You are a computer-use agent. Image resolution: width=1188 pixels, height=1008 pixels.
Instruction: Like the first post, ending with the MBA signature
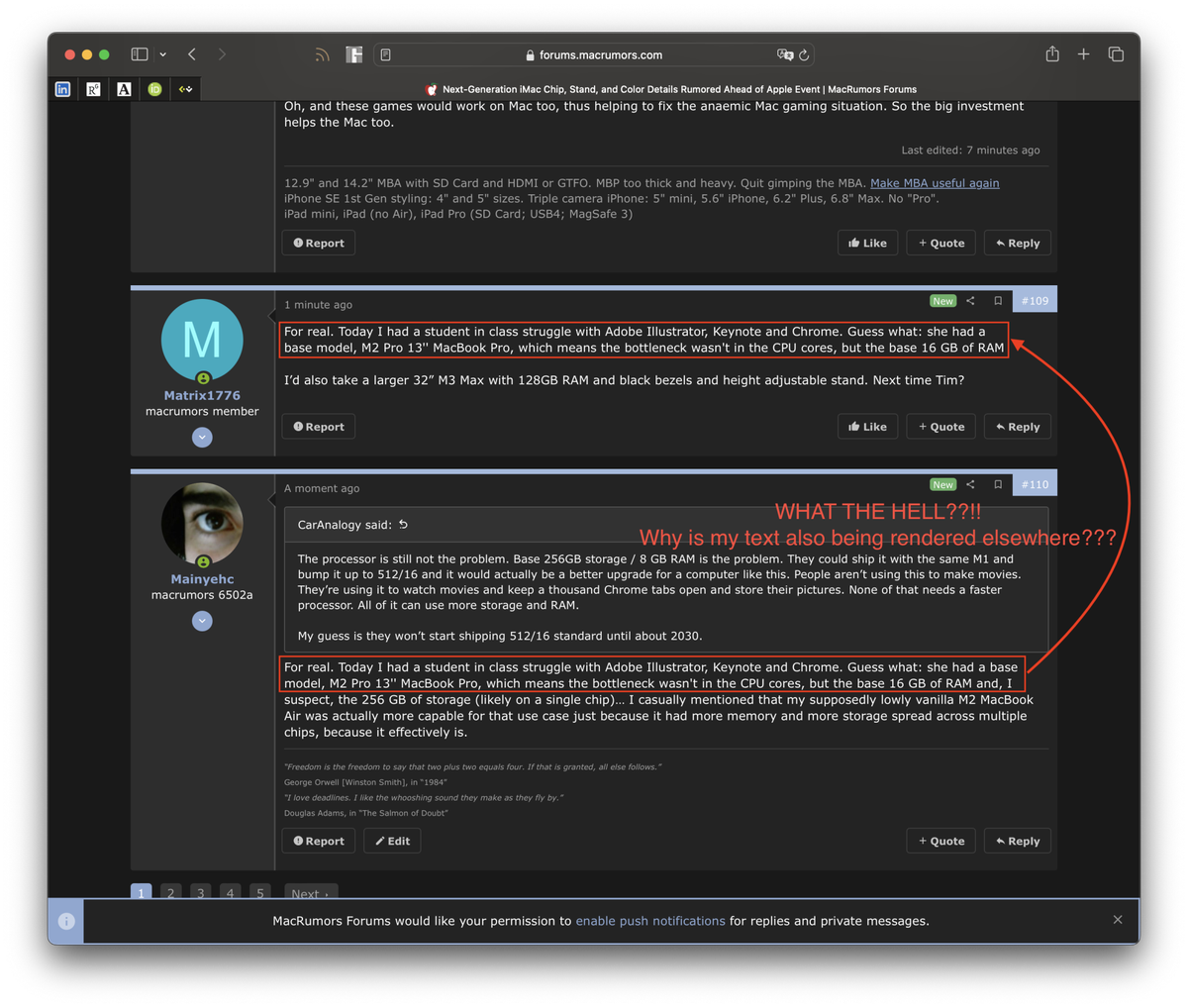click(867, 243)
